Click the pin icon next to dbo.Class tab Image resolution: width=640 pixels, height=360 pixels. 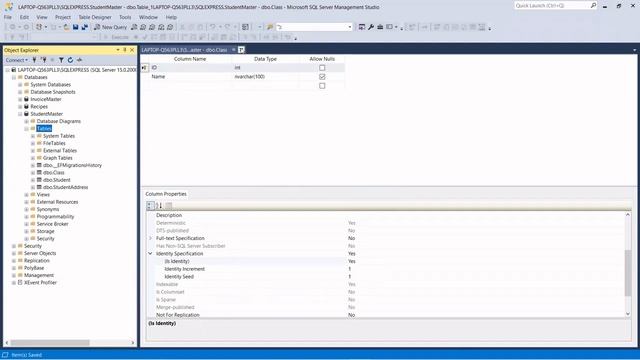tap(234, 50)
